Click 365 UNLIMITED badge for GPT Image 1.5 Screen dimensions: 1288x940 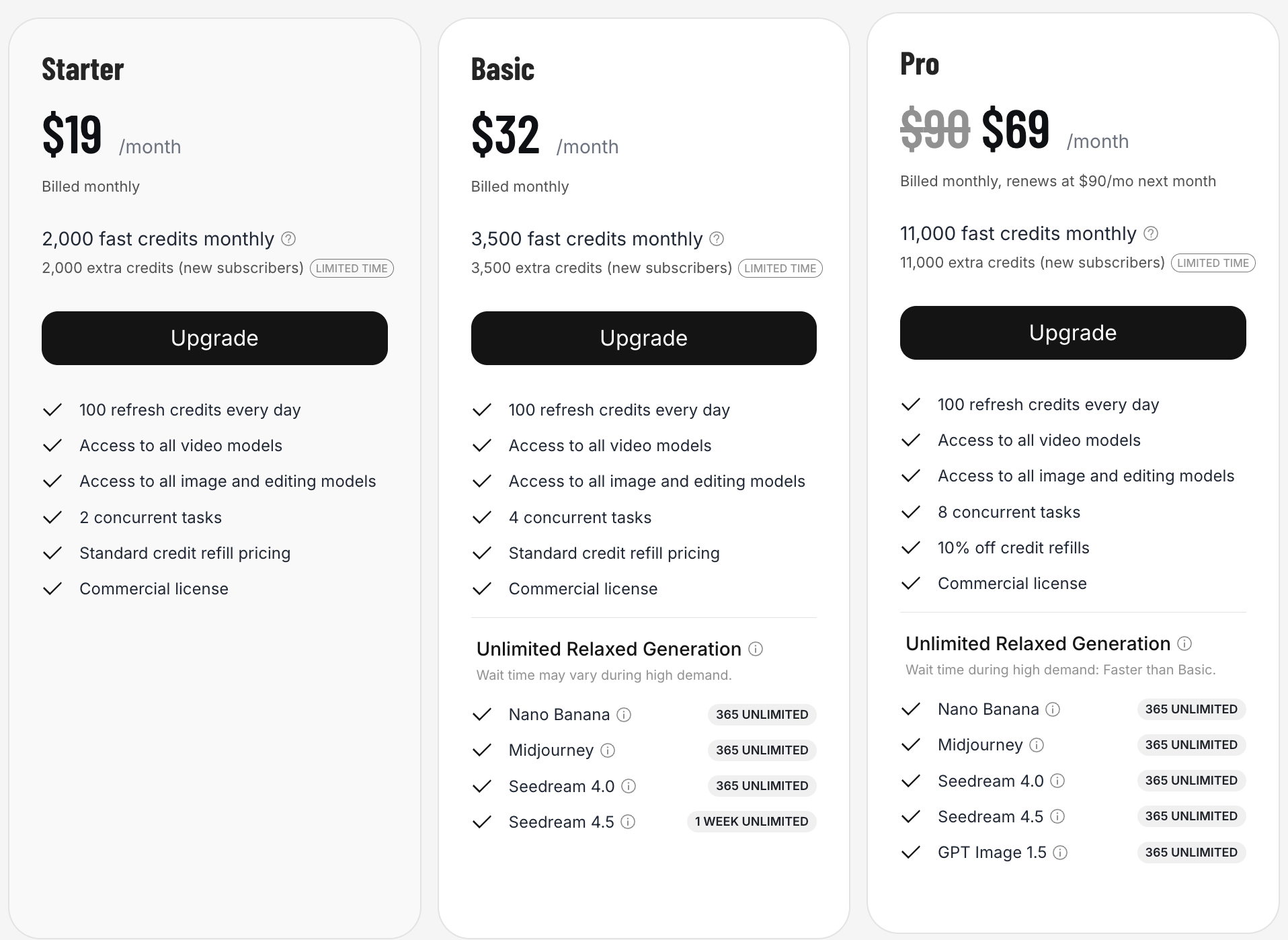click(1191, 853)
